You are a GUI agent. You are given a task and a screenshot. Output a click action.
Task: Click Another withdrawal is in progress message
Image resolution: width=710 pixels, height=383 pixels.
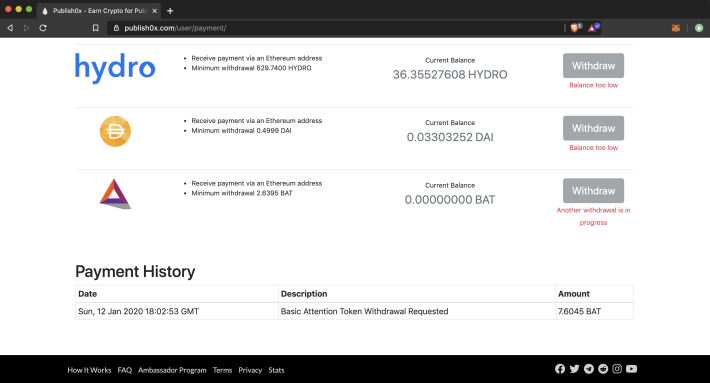[593, 216]
